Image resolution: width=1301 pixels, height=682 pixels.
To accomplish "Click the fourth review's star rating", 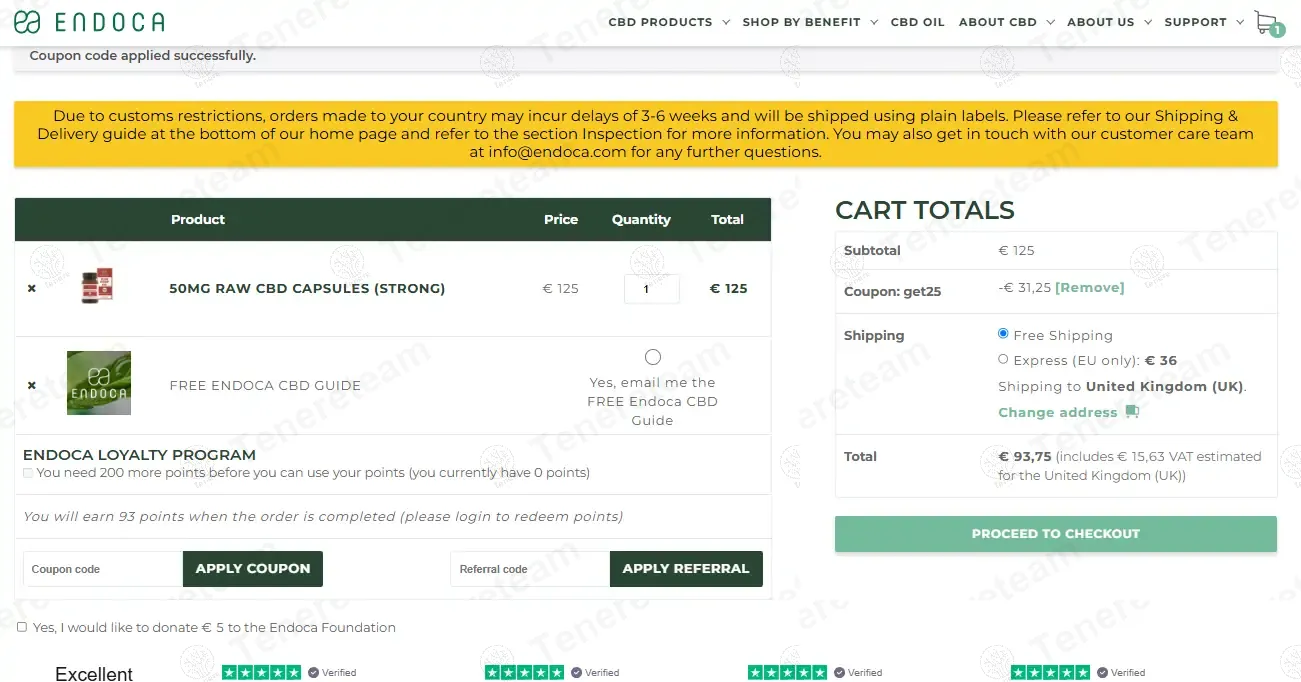I will [1050, 673].
